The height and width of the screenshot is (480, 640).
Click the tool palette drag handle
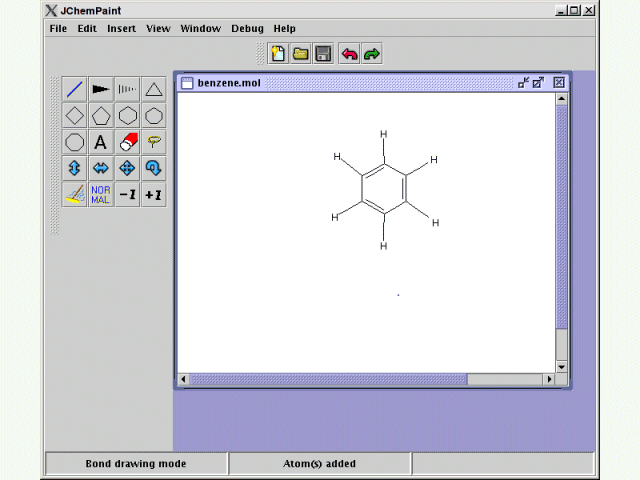(x=55, y=156)
